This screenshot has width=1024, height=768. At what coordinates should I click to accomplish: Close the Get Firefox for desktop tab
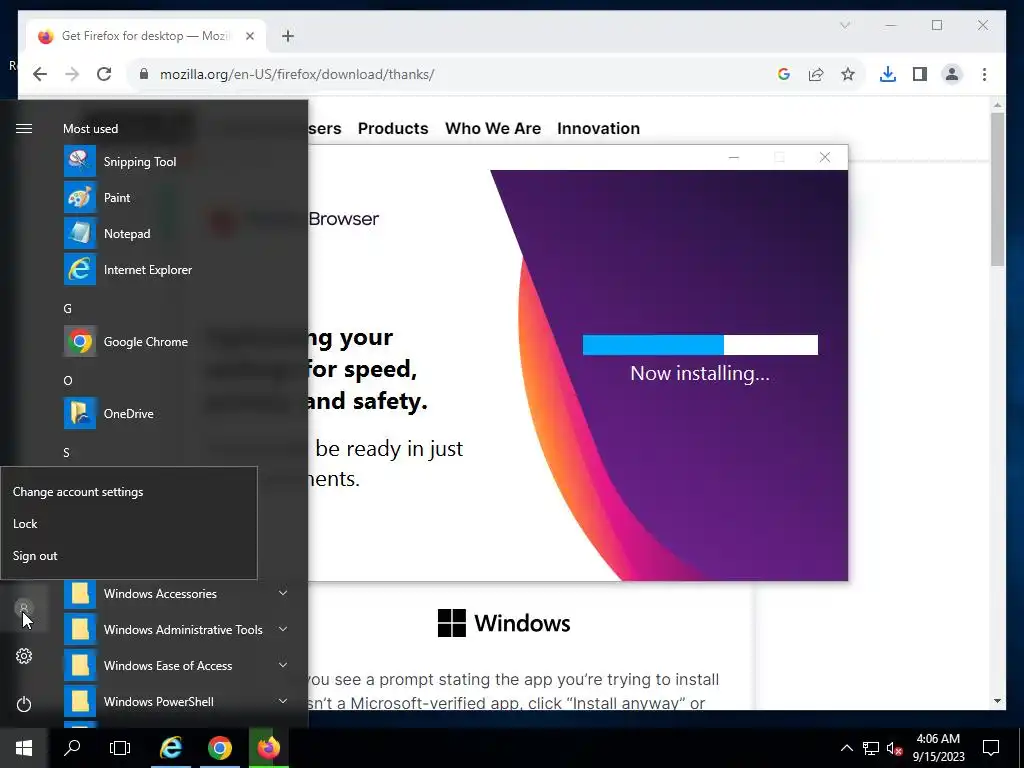coord(249,36)
